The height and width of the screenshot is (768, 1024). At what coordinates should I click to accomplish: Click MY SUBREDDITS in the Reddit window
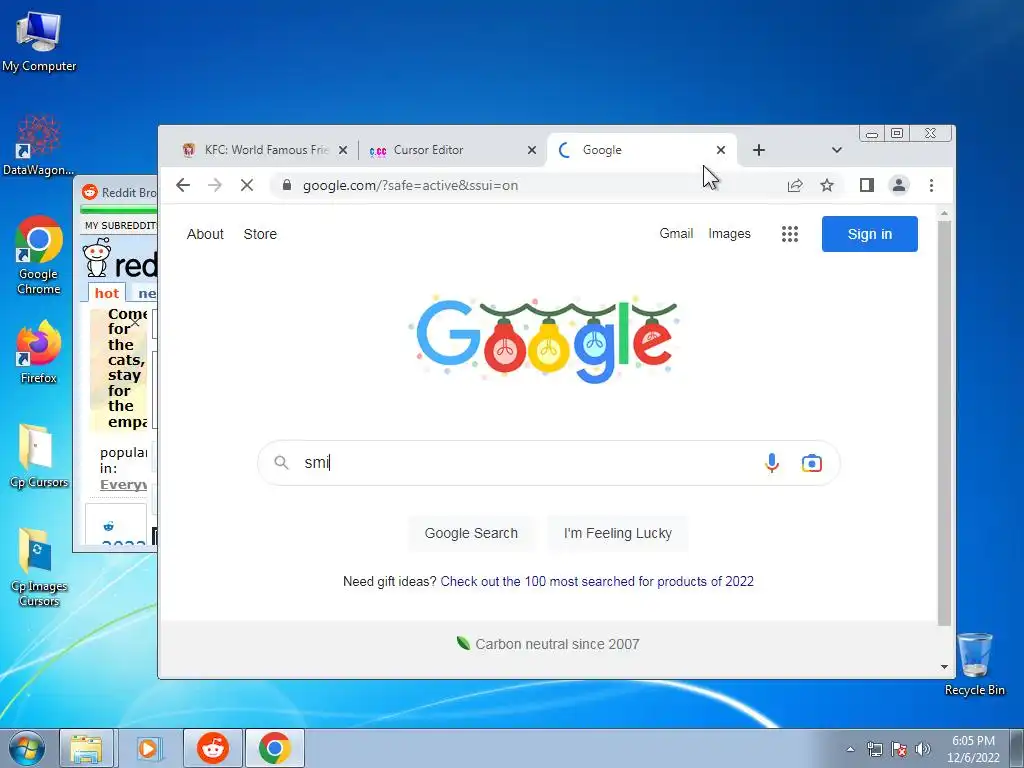coord(120,225)
